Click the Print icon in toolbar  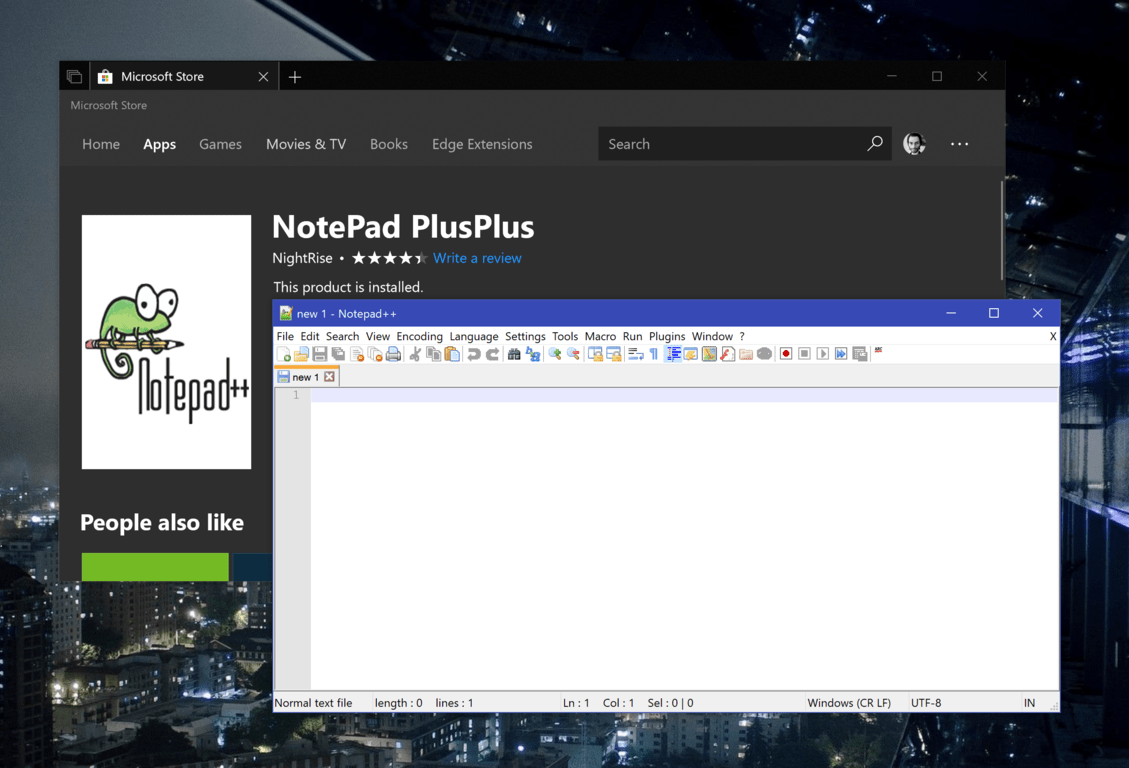pos(393,353)
